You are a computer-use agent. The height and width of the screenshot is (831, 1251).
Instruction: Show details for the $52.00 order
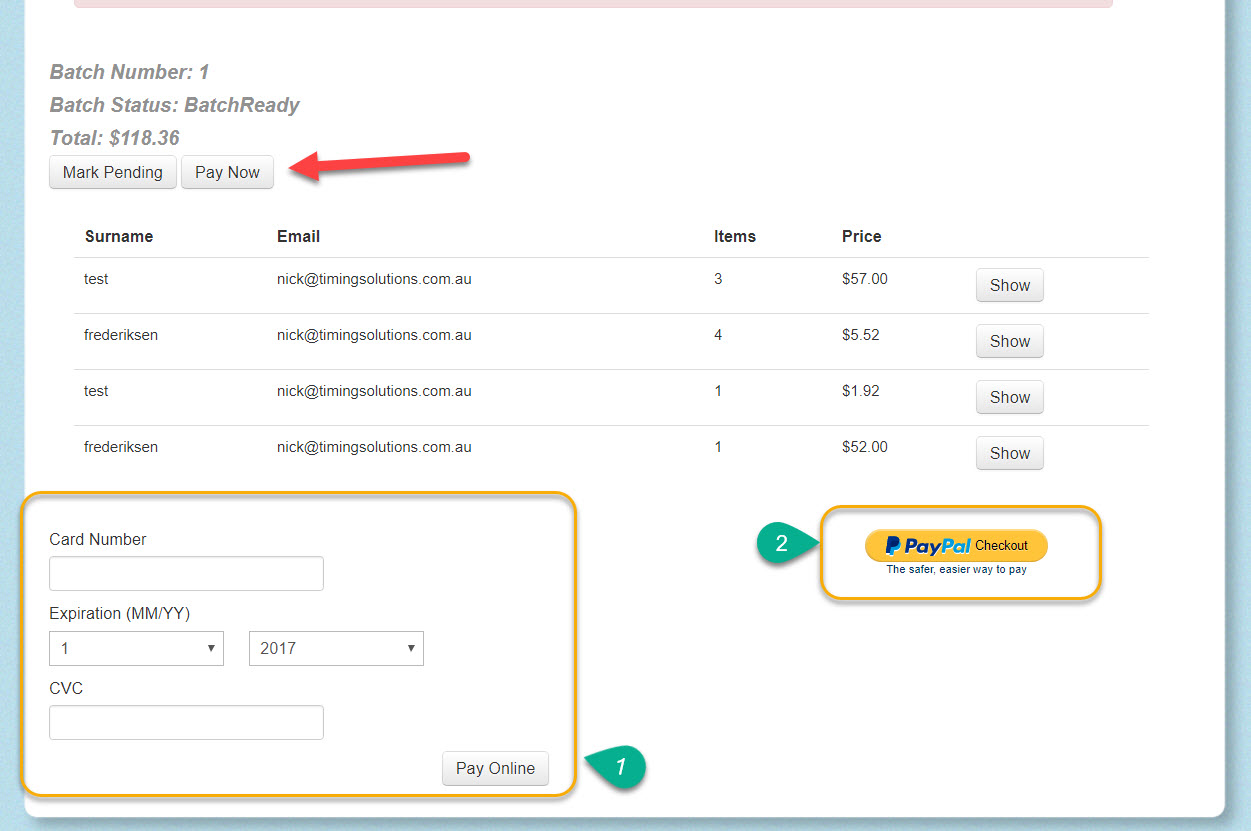coord(1010,453)
